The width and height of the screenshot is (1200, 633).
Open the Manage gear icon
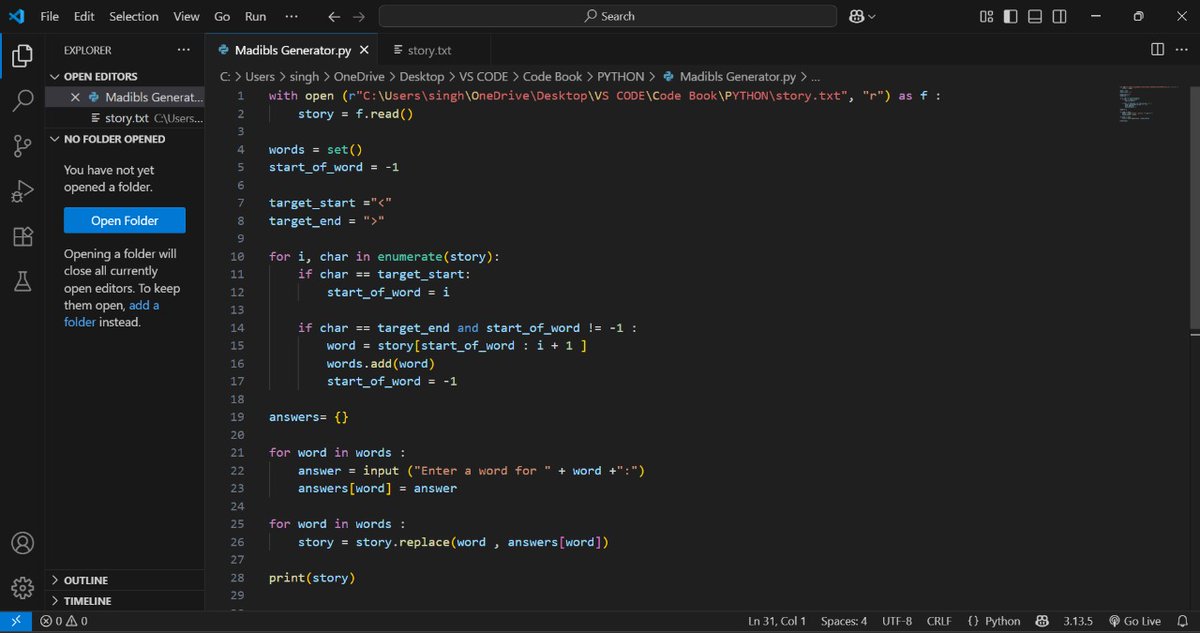click(22, 588)
